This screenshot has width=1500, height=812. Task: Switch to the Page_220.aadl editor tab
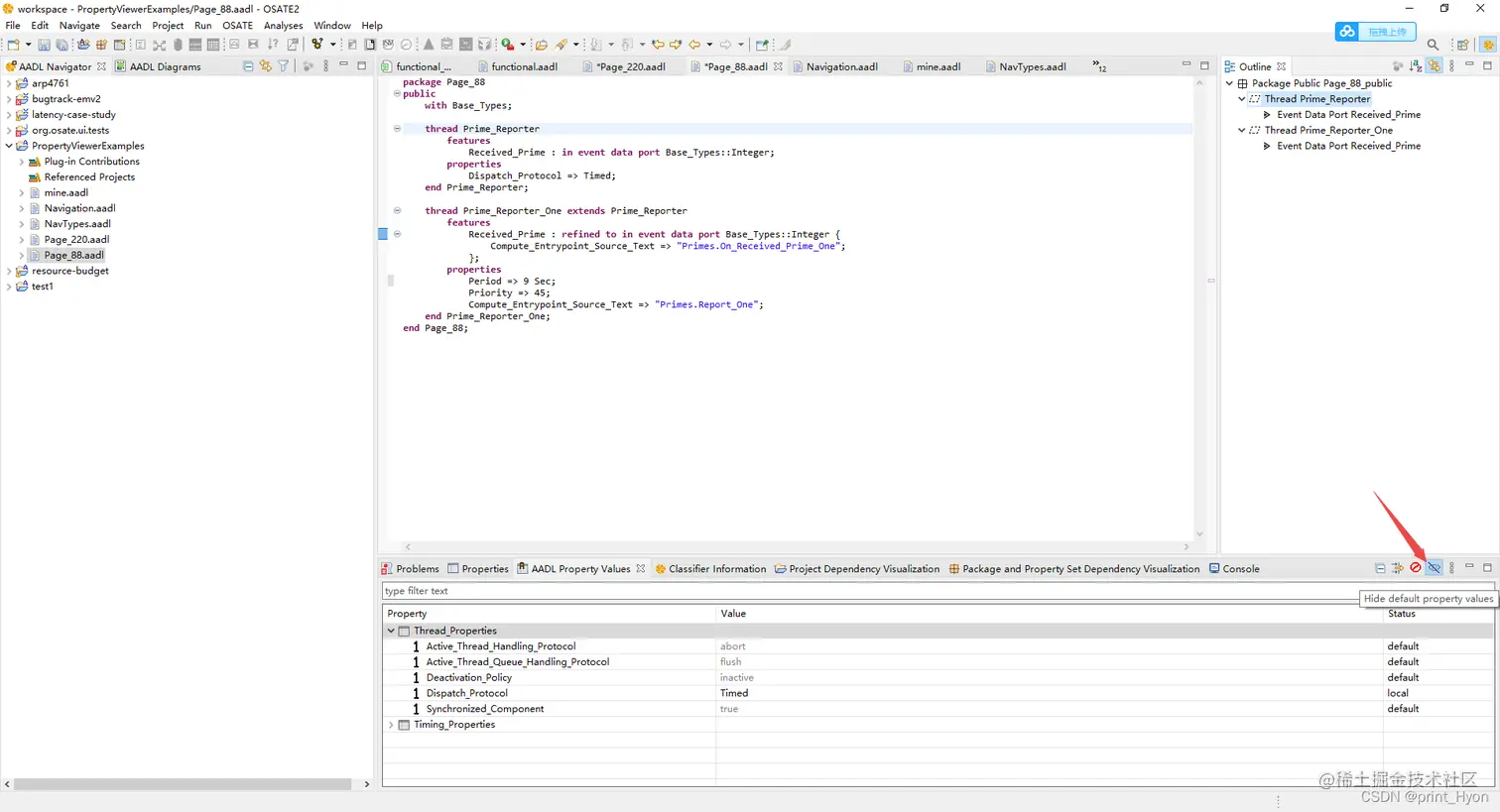tap(631, 66)
